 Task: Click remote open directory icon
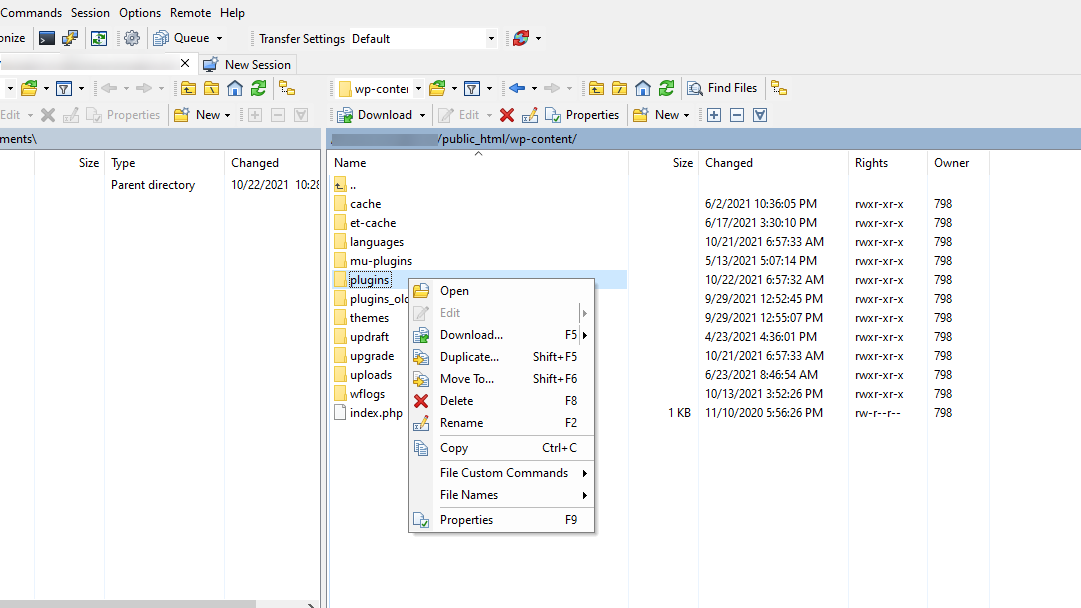point(437,88)
